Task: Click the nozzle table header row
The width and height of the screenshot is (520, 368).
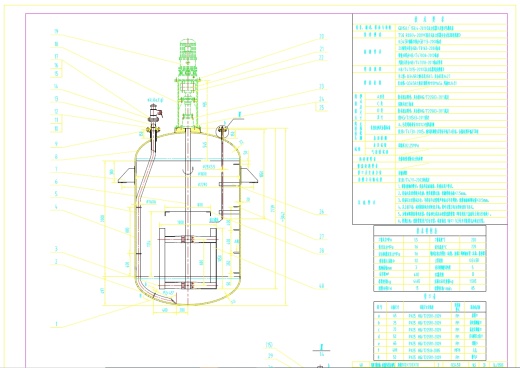Action: (x=430, y=307)
